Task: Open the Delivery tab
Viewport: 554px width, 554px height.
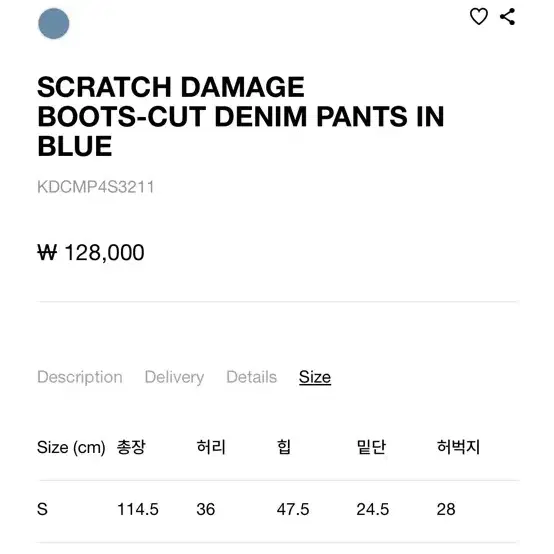Action: (174, 377)
